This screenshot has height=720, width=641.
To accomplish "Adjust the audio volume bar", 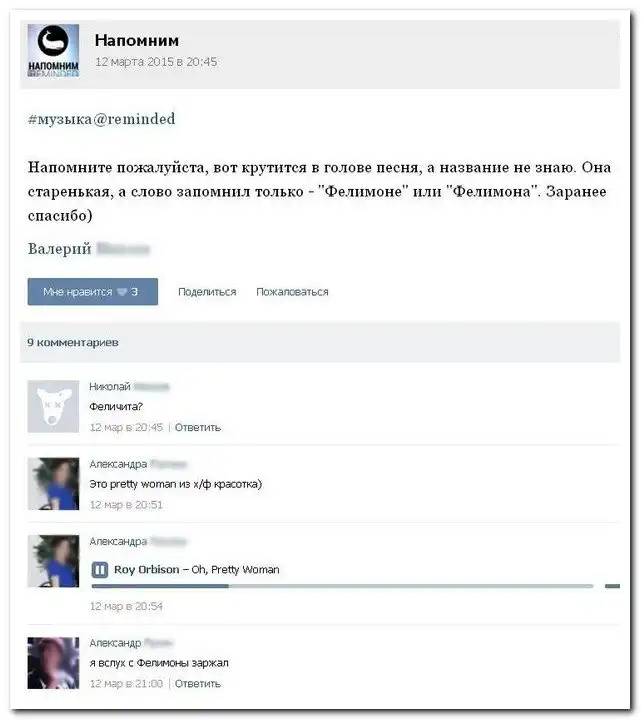I will (613, 586).
